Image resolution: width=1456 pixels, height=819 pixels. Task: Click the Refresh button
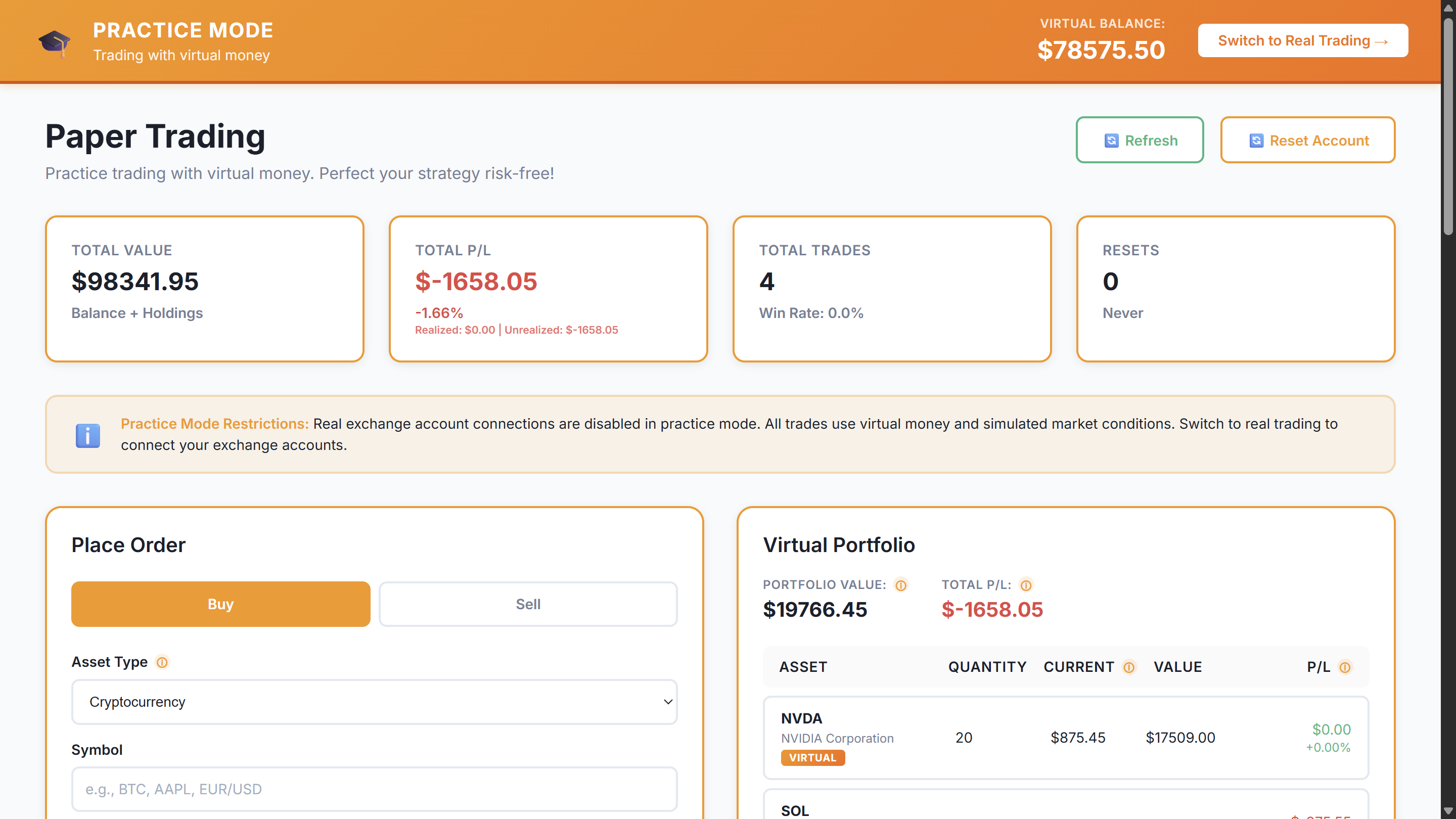point(1140,140)
